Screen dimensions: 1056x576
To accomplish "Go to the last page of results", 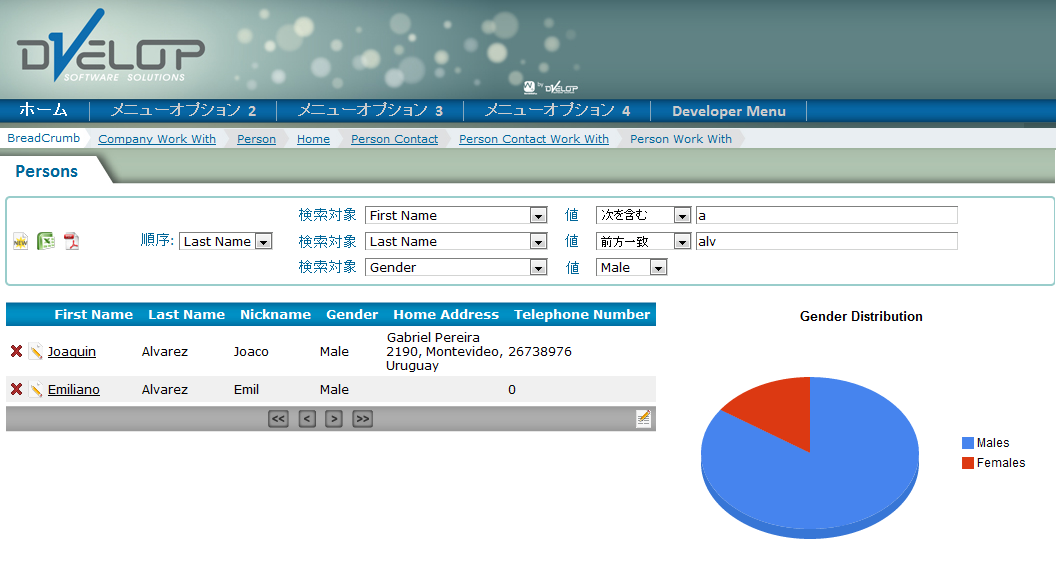I will tap(363, 419).
